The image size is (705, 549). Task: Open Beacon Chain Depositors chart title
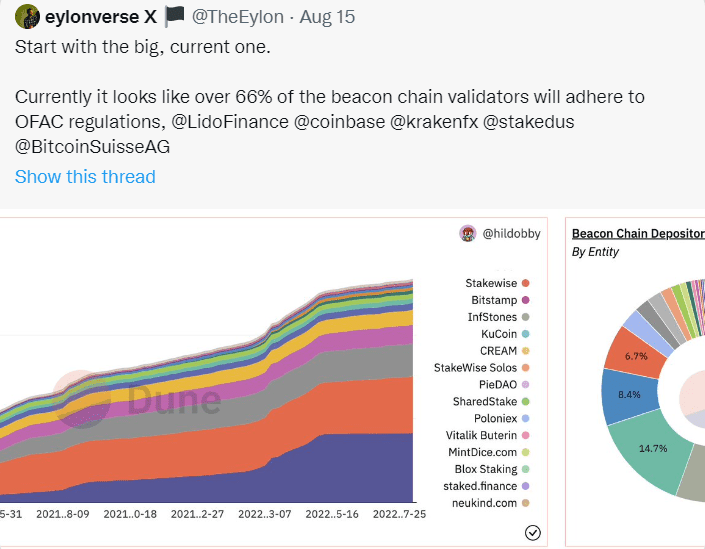638,233
